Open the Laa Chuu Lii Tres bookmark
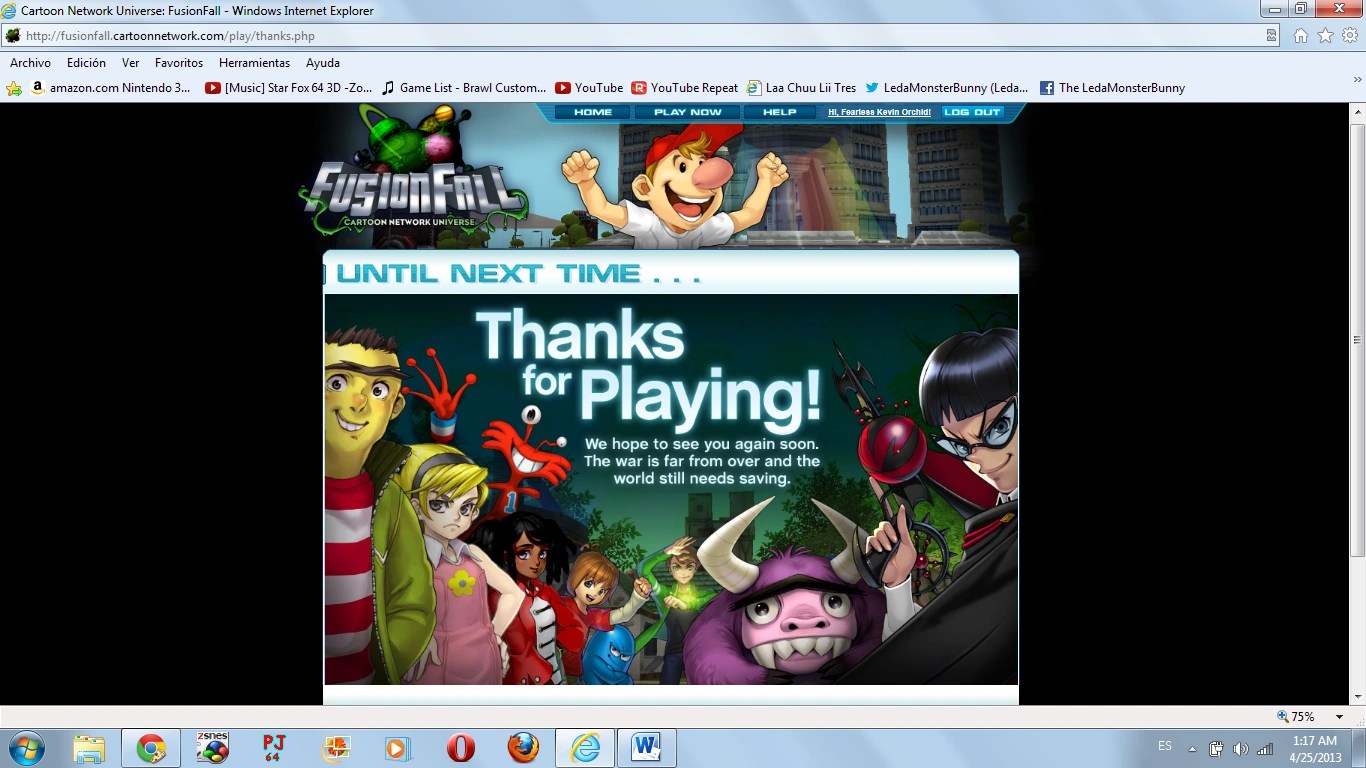 pyautogui.click(x=801, y=88)
